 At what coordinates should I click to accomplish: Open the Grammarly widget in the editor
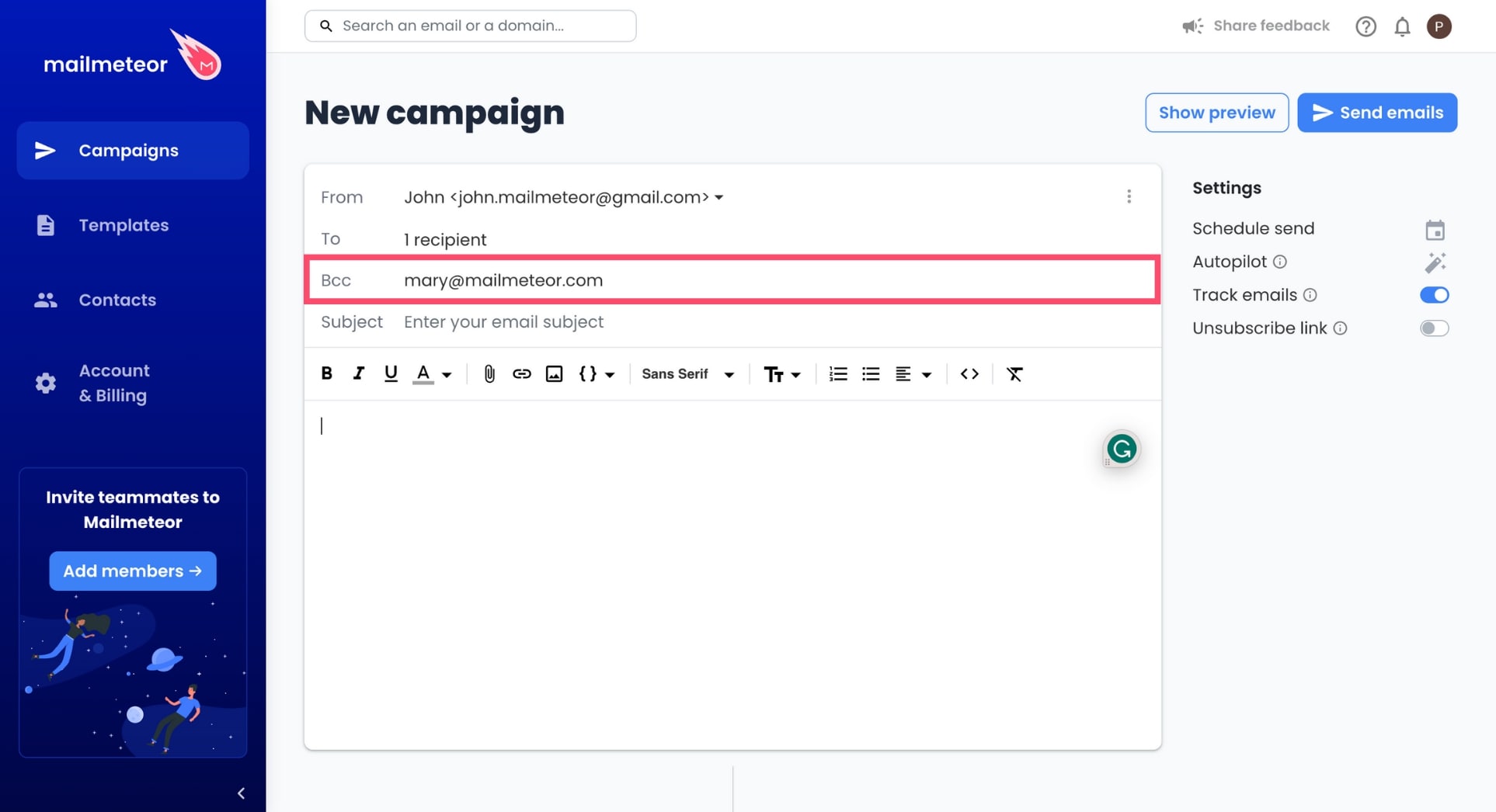pos(1122,448)
